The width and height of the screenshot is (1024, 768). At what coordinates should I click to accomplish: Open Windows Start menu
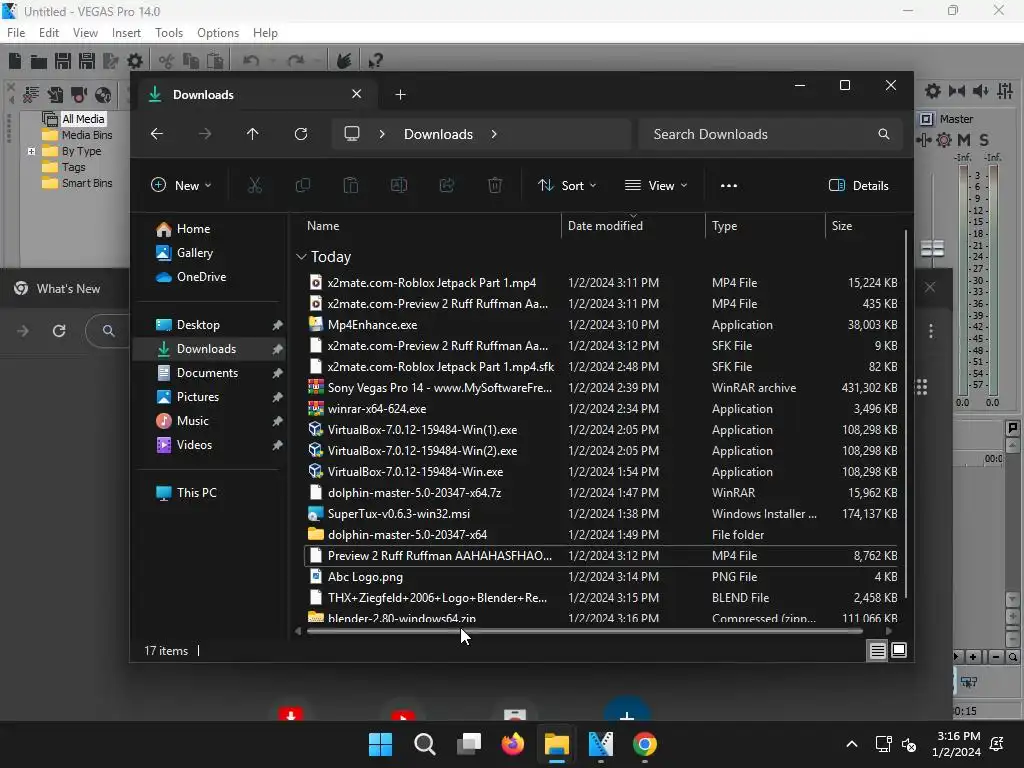pos(380,744)
